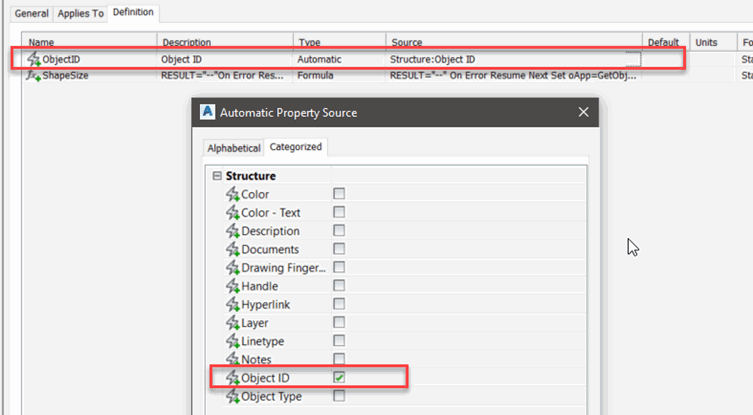Click the Hyperlink property icon
753x415 pixels.
(x=233, y=304)
